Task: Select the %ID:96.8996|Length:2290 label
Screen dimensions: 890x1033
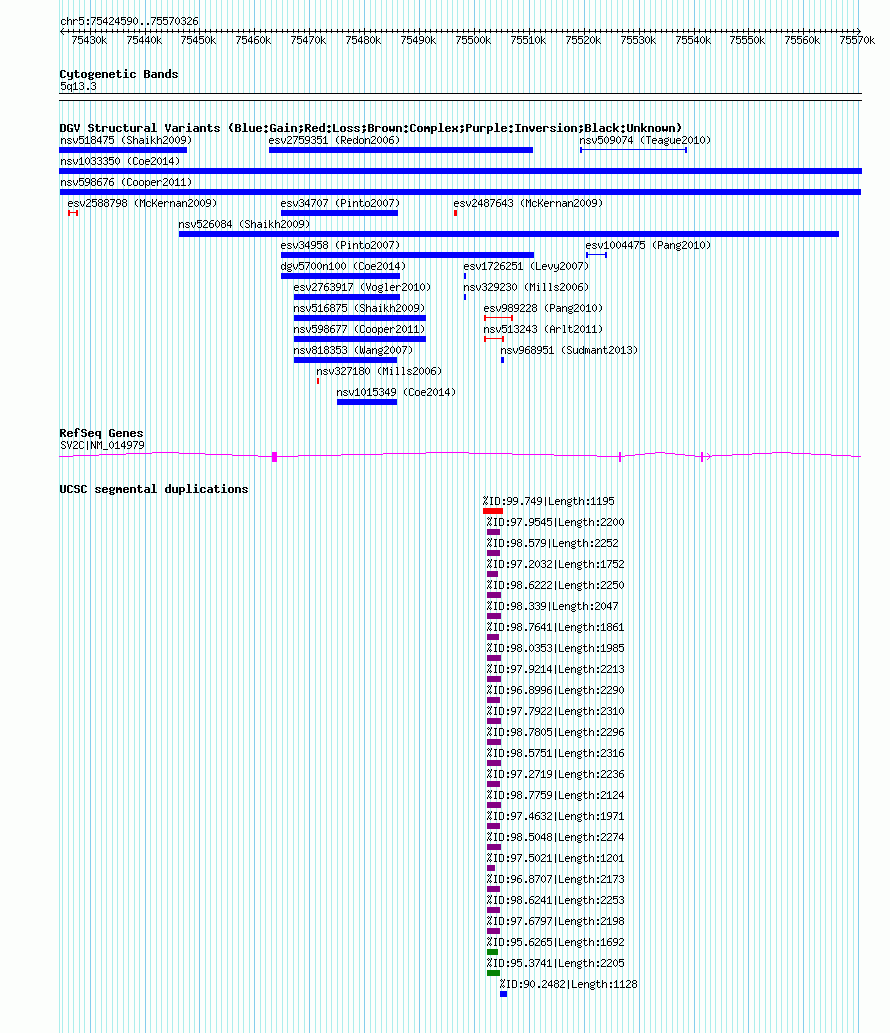Action: (556, 691)
